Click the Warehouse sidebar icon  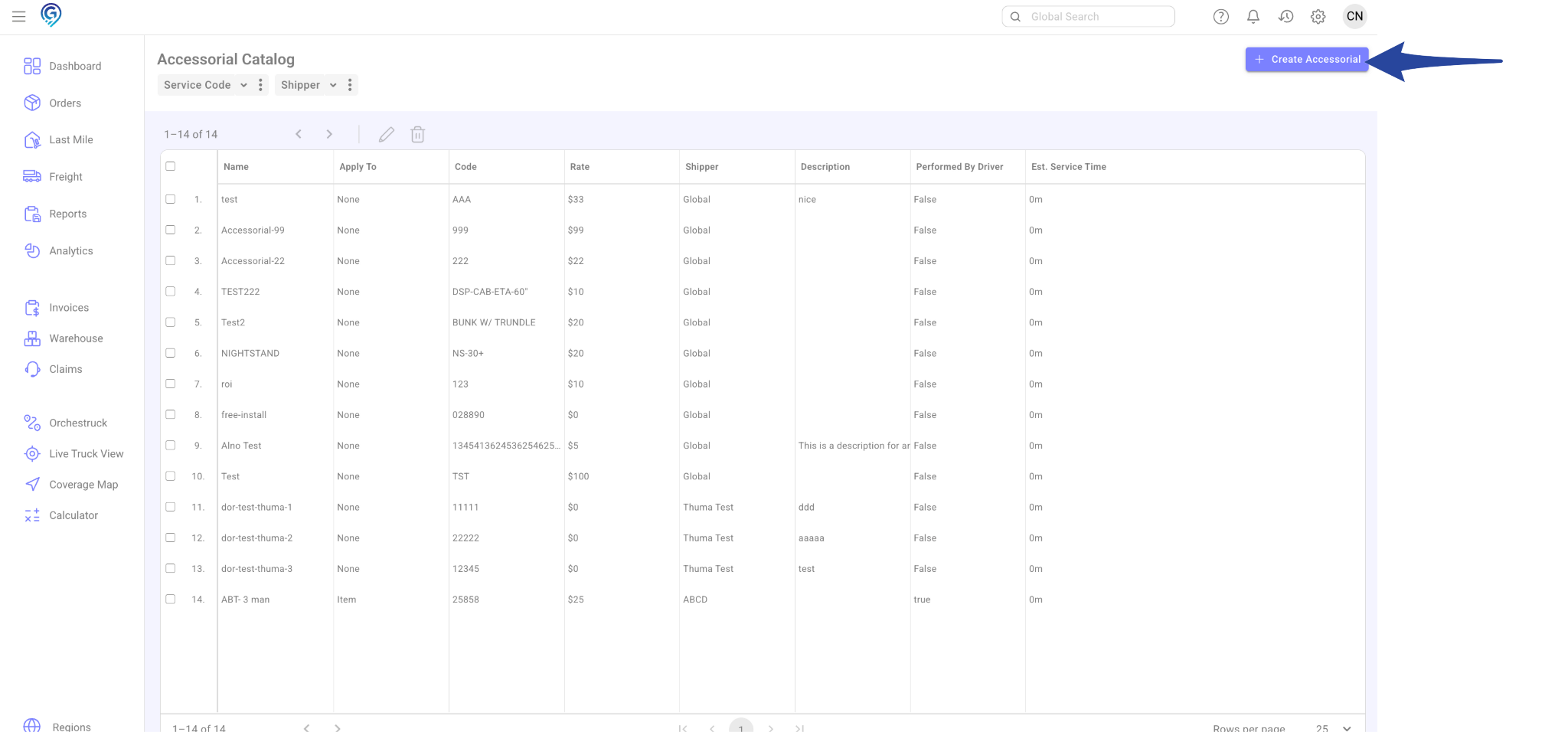click(32, 338)
